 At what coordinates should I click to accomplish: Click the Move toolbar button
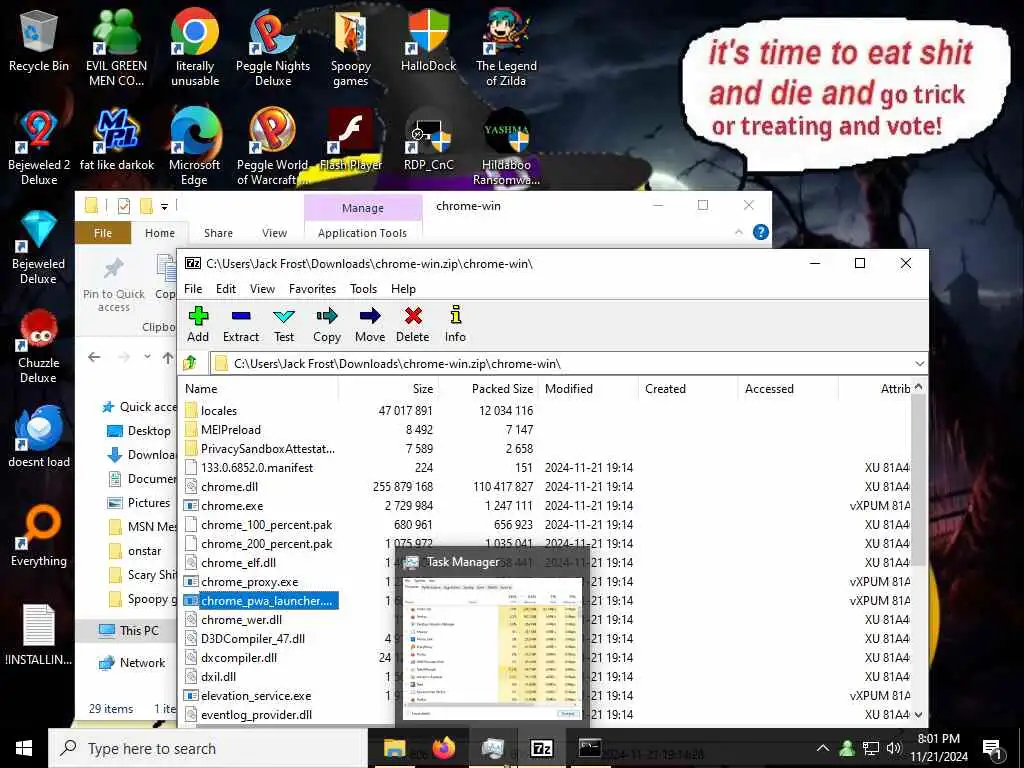(x=370, y=325)
